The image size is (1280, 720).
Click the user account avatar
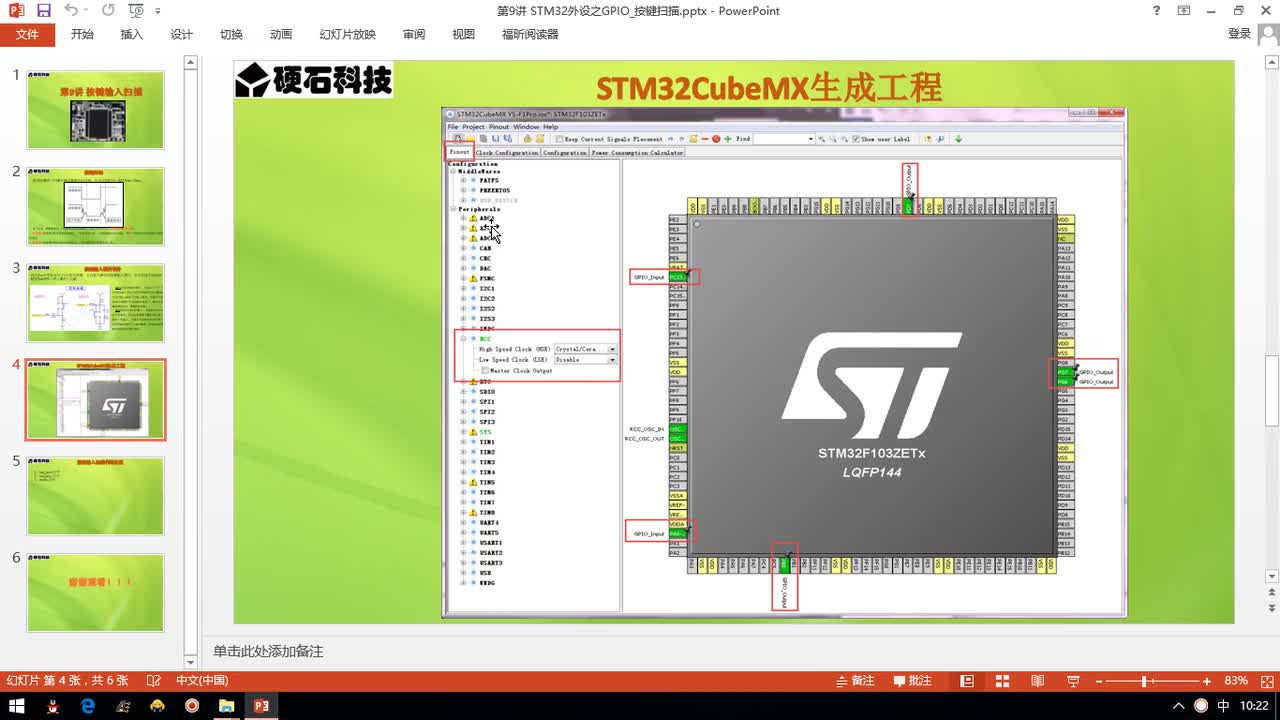tap(1268, 35)
